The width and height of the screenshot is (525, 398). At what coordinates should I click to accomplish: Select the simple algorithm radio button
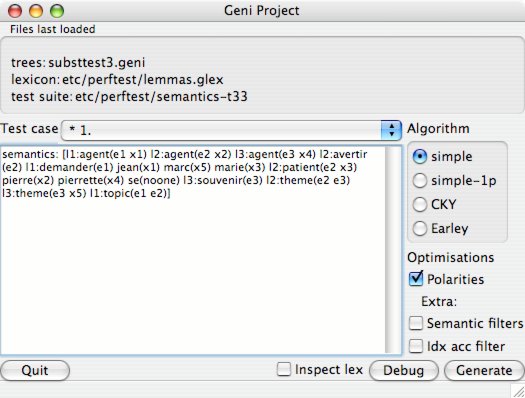click(420, 157)
